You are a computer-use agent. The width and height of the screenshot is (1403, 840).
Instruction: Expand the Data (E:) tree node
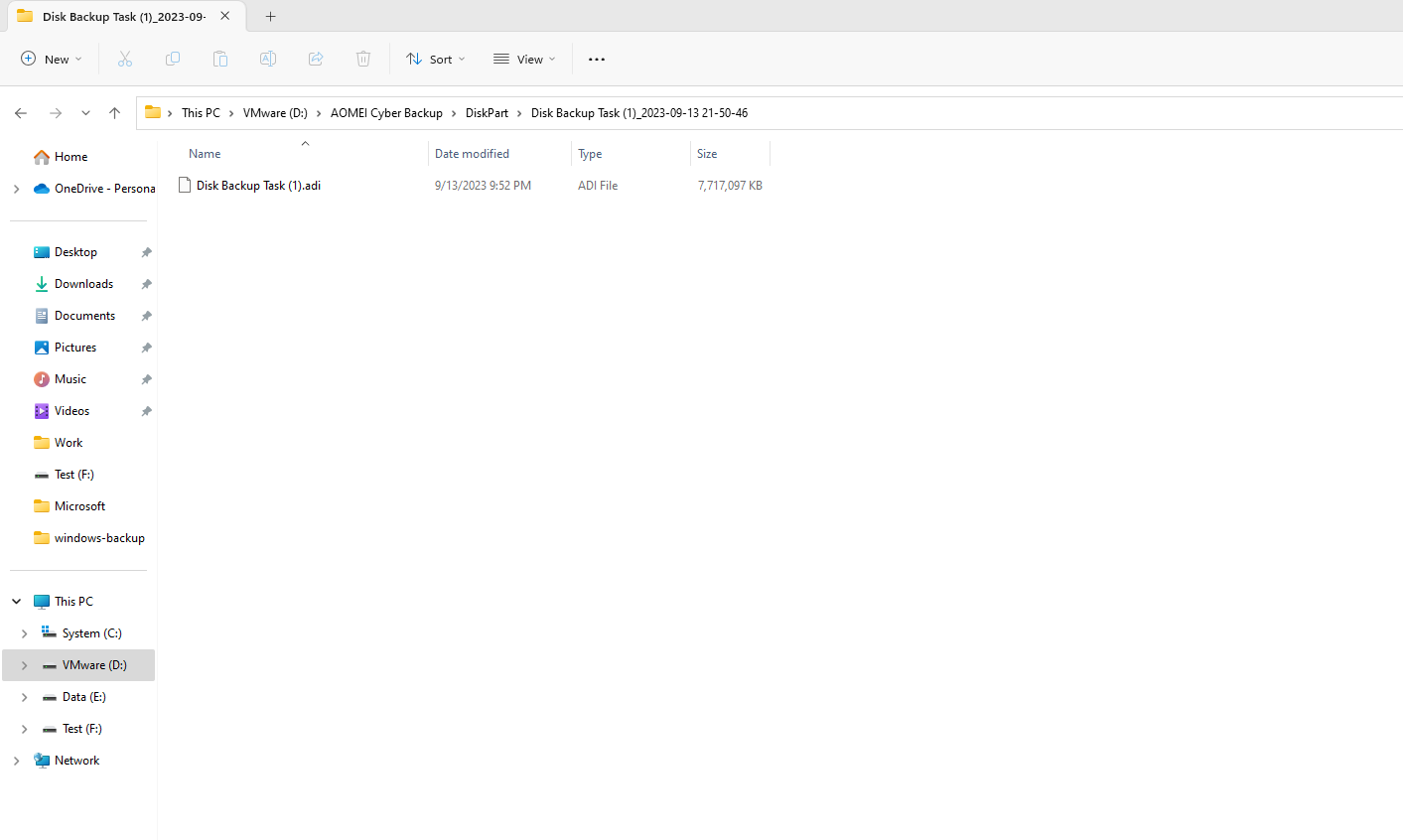(25, 697)
